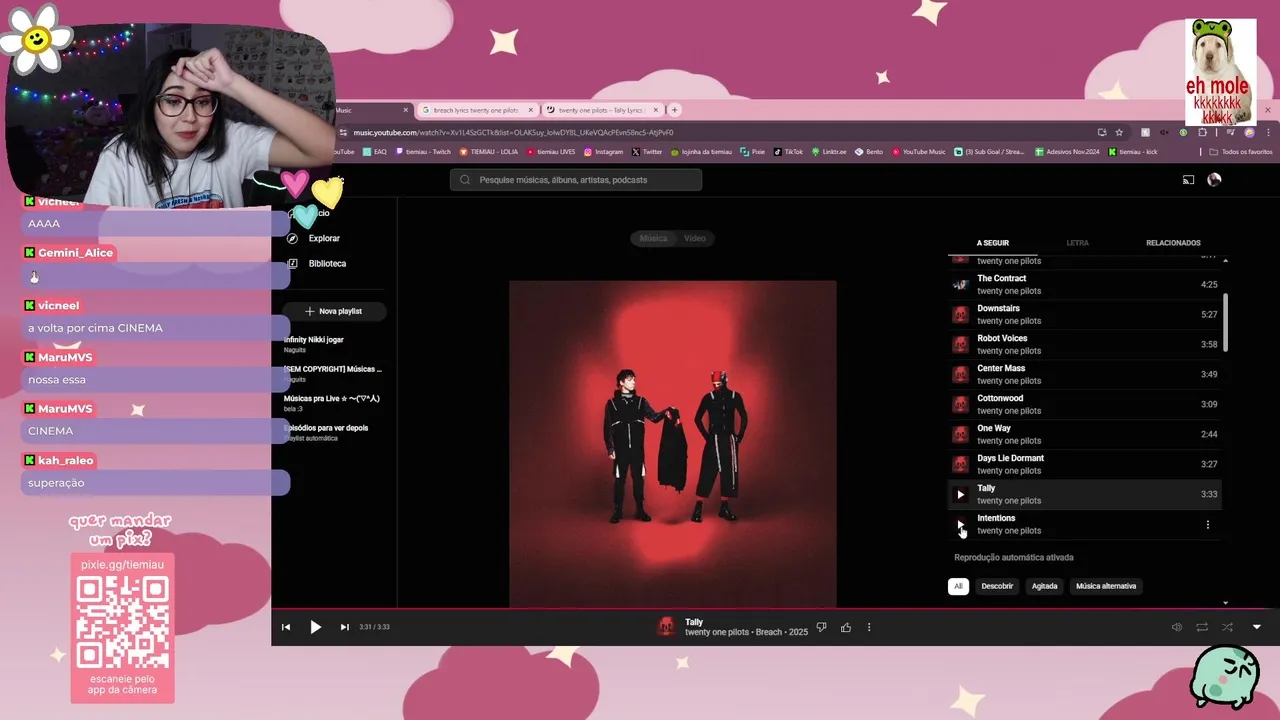Select the Música alternativa filter chip
Screen dimensions: 1280x720
point(1106,586)
